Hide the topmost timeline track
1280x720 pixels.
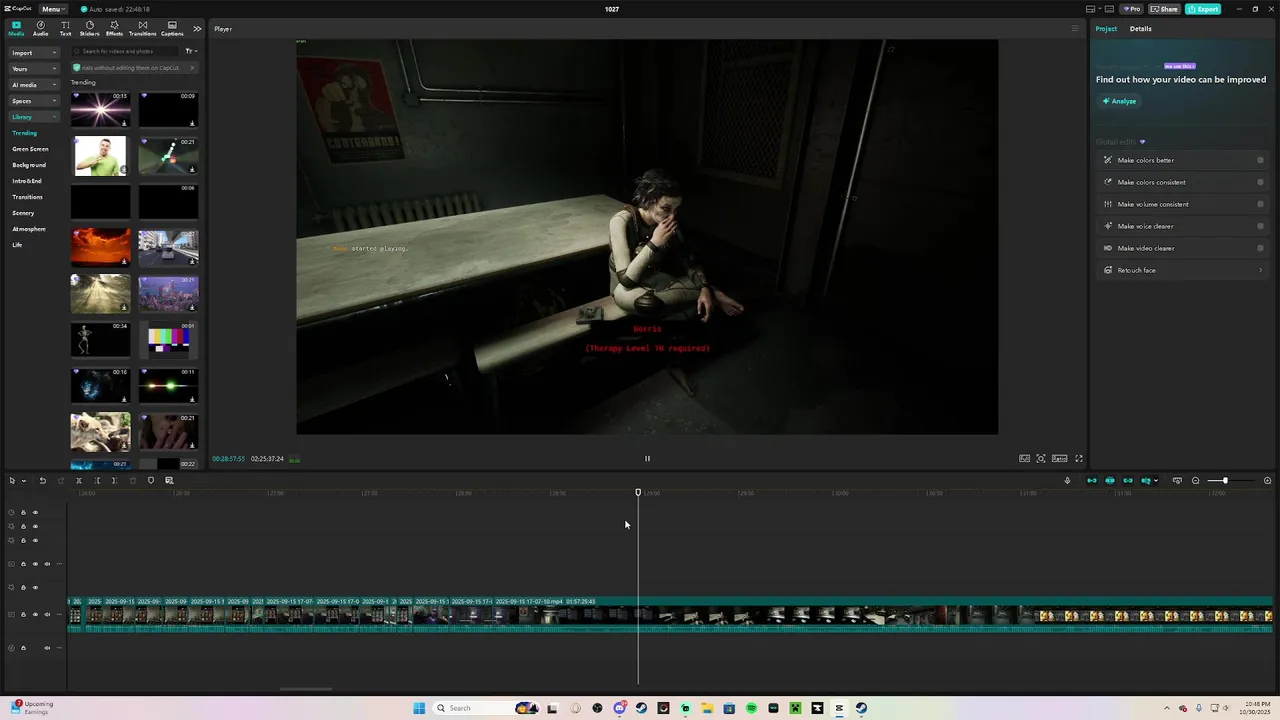[x=35, y=512]
